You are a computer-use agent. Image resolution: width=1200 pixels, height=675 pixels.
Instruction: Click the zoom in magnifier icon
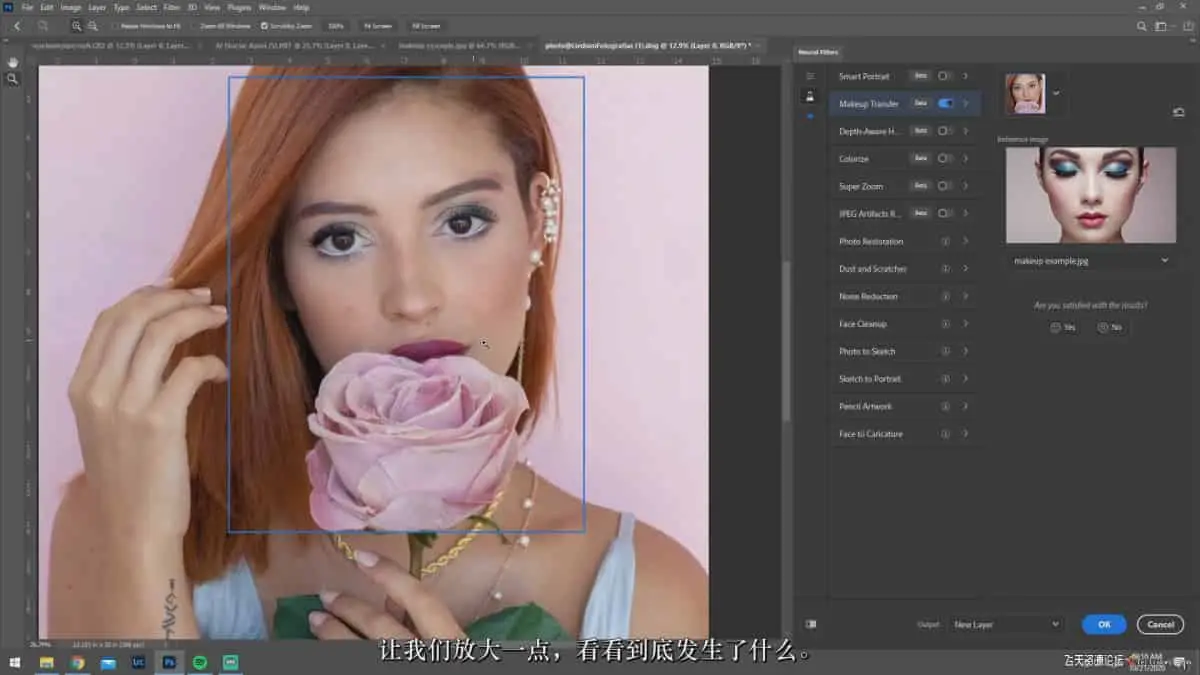pos(77,25)
